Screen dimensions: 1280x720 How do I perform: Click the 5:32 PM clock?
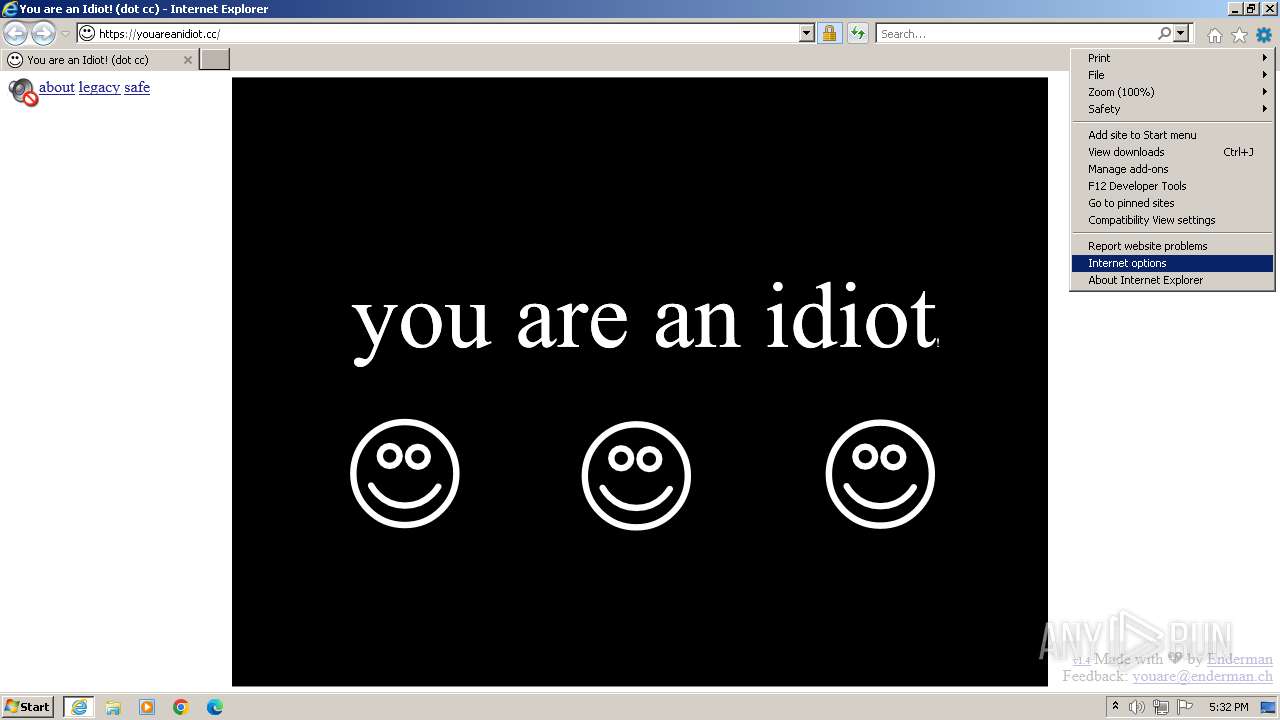(1228, 707)
